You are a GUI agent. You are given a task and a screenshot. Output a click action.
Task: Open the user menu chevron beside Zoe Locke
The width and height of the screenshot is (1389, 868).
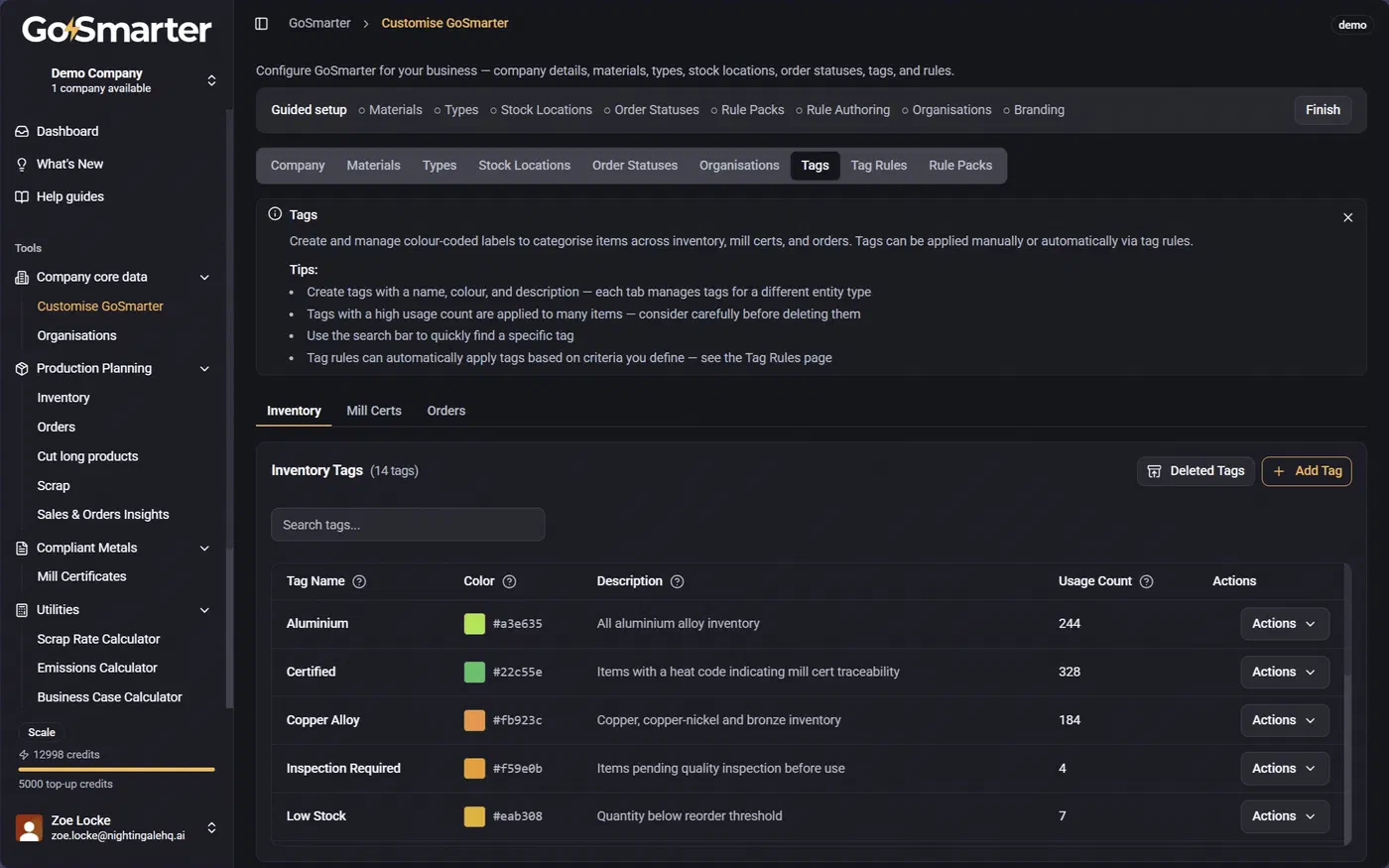tap(211, 827)
